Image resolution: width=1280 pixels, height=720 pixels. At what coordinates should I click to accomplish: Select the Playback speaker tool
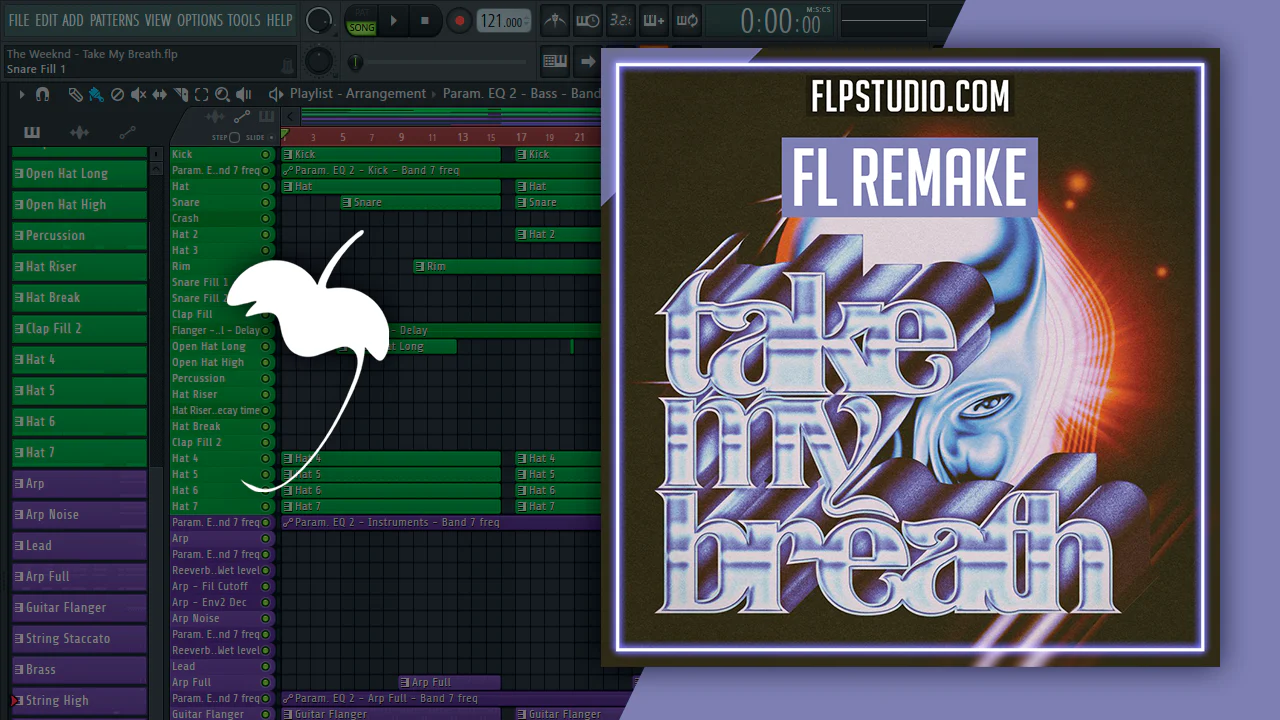coord(244,94)
